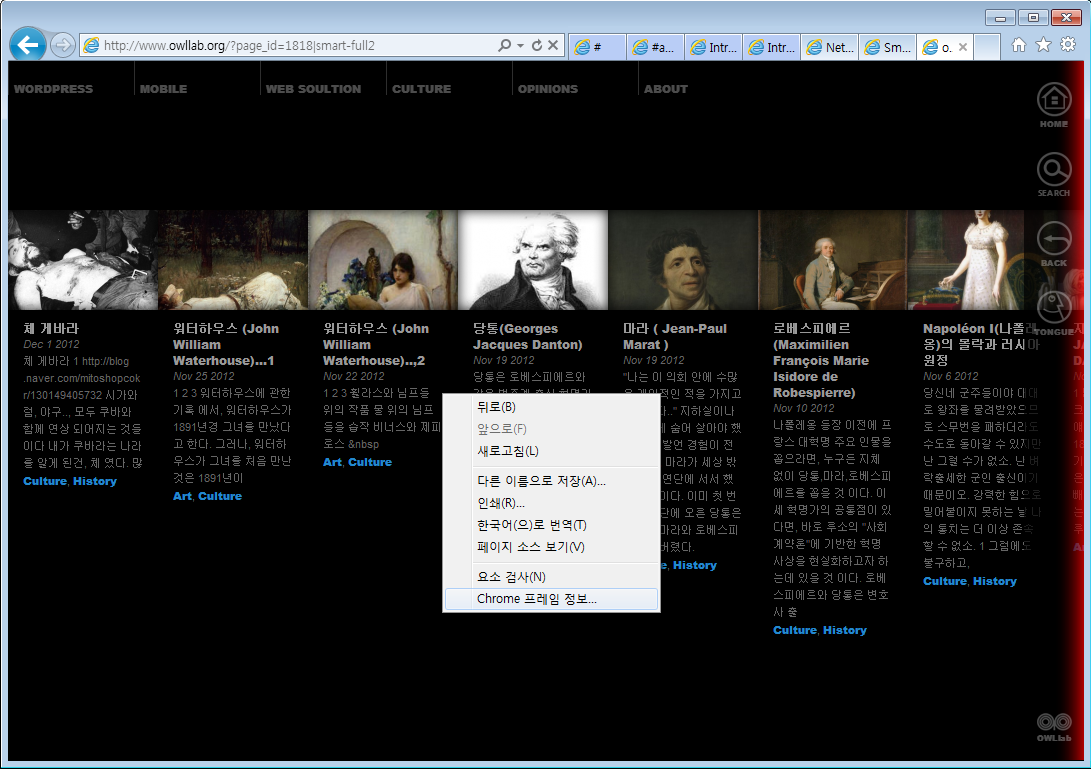Switch to the '#' browser tab
Screen dimensions: 1091x769
596,47
